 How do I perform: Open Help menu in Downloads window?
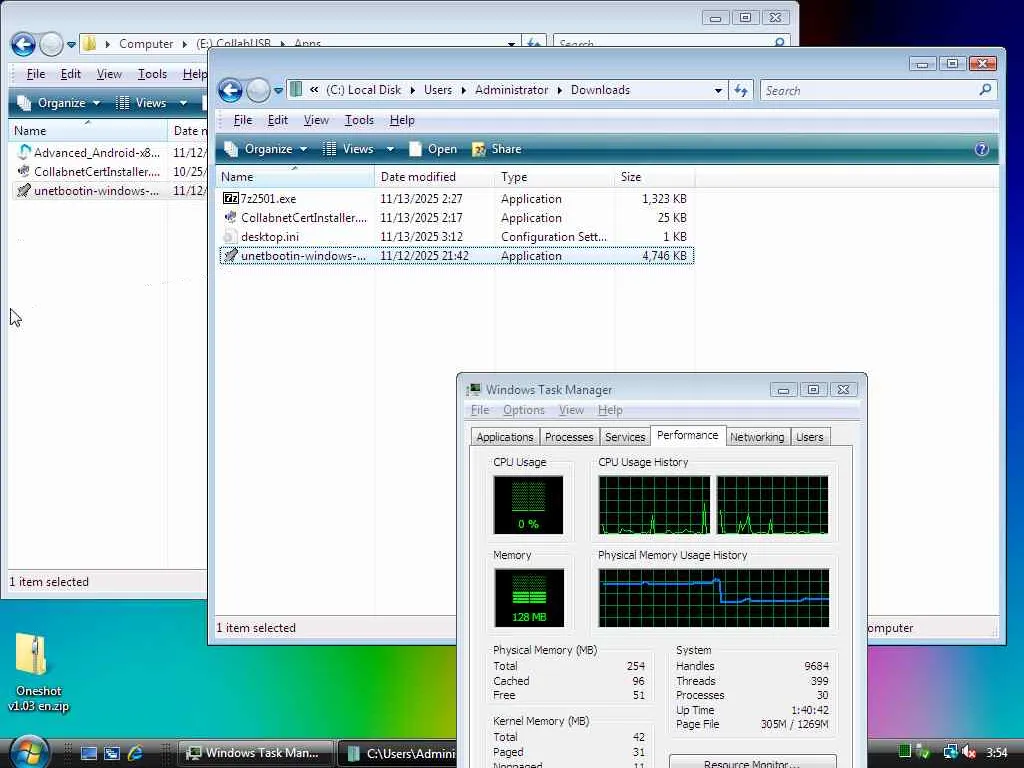[402, 120]
